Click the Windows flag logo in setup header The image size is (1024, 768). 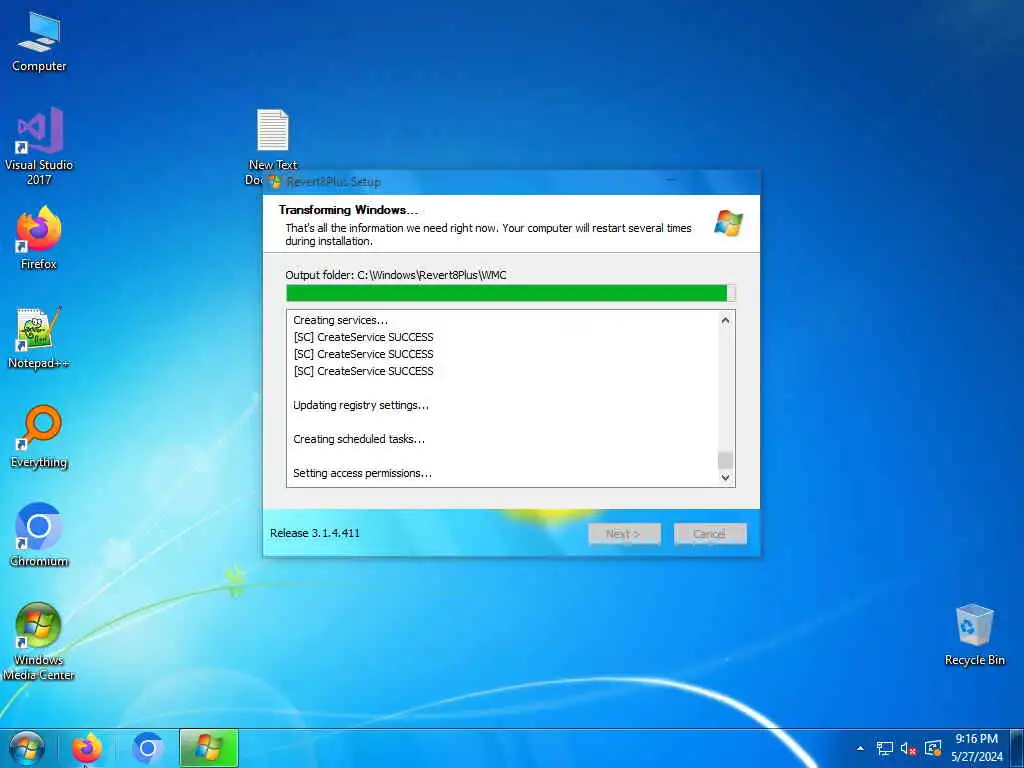point(728,223)
